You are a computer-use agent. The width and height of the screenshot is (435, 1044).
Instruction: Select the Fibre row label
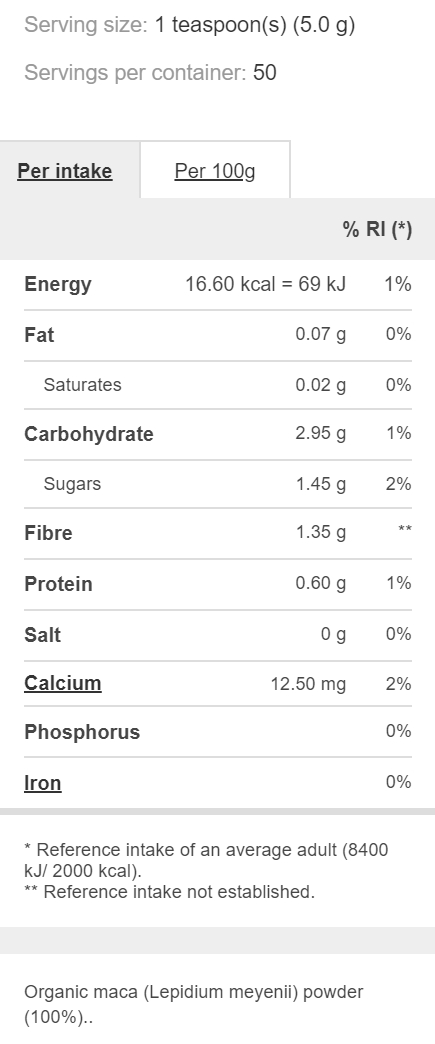[48, 533]
